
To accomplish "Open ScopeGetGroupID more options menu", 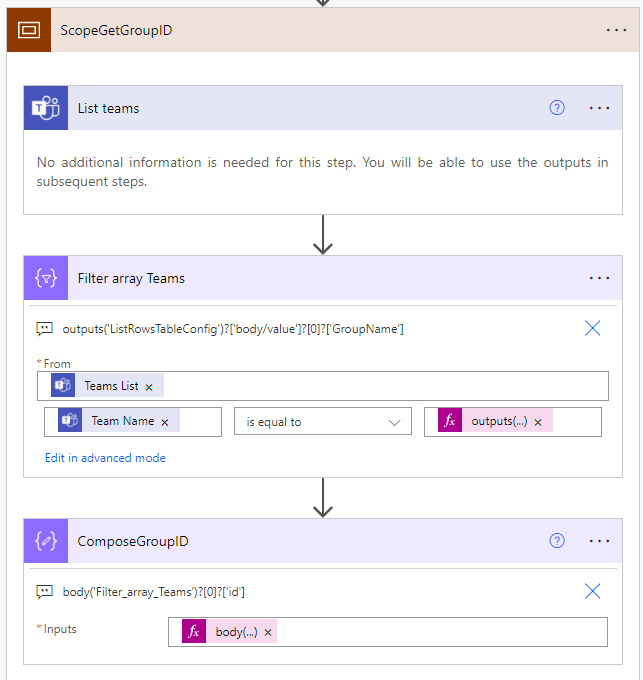I will [x=616, y=30].
